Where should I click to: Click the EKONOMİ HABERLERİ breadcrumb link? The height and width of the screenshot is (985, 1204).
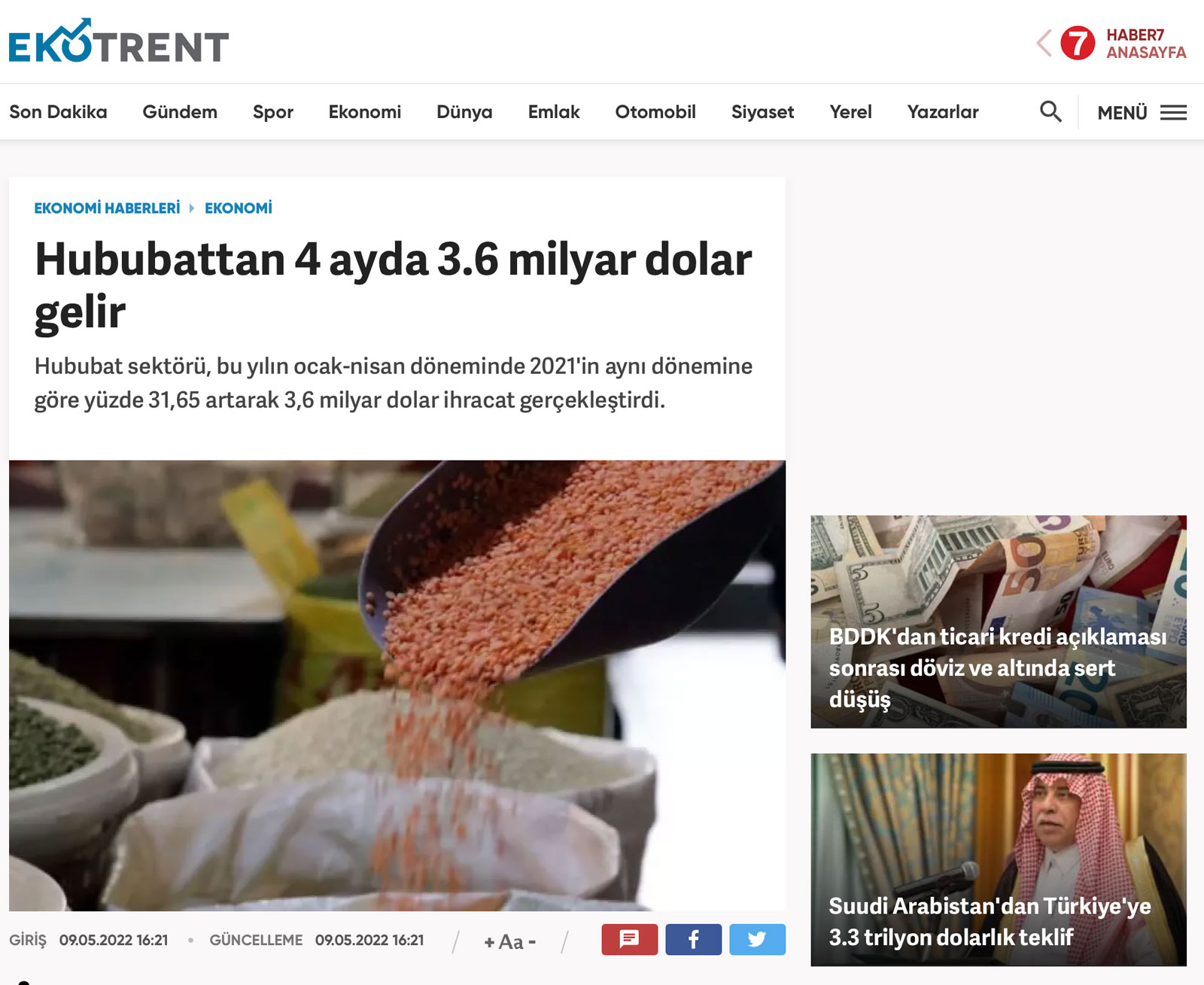[x=107, y=208]
